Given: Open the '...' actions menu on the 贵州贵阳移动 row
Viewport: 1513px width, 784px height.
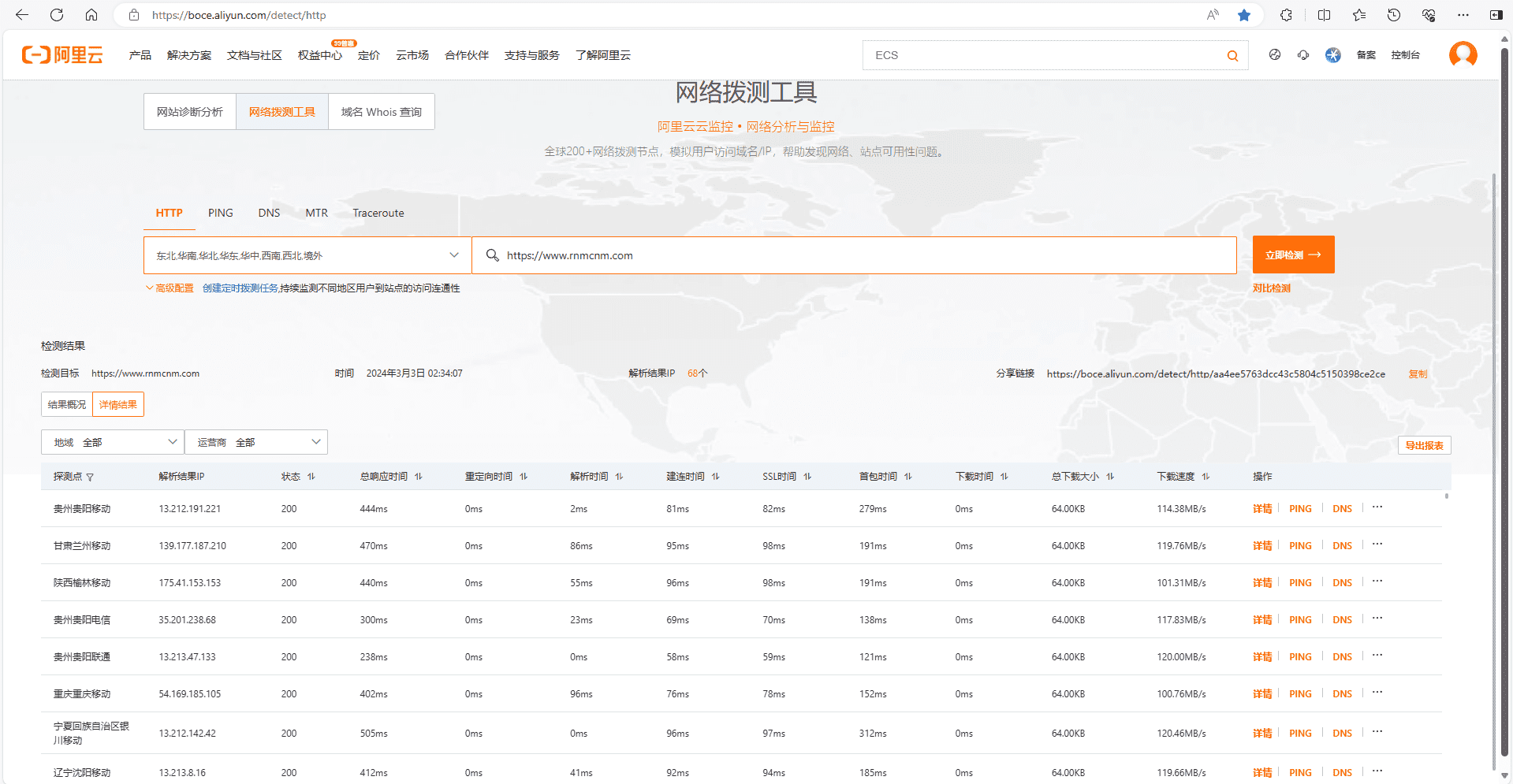Looking at the screenshot, I should pos(1377,507).
